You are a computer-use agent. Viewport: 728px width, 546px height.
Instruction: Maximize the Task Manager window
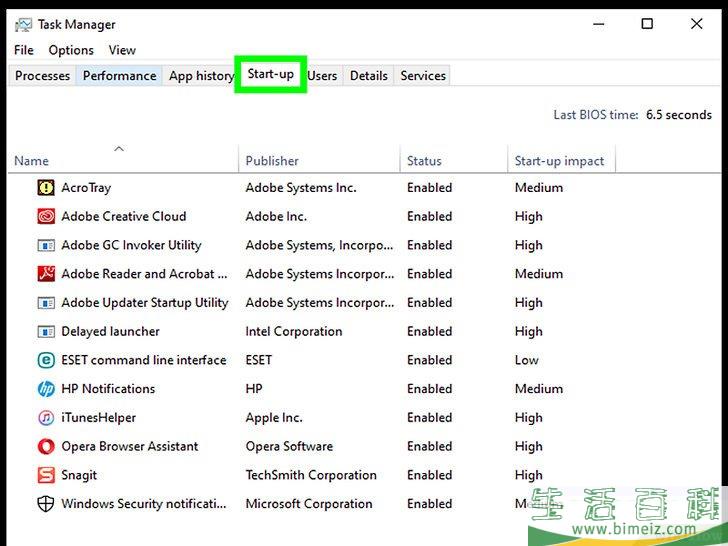[647, 24]
